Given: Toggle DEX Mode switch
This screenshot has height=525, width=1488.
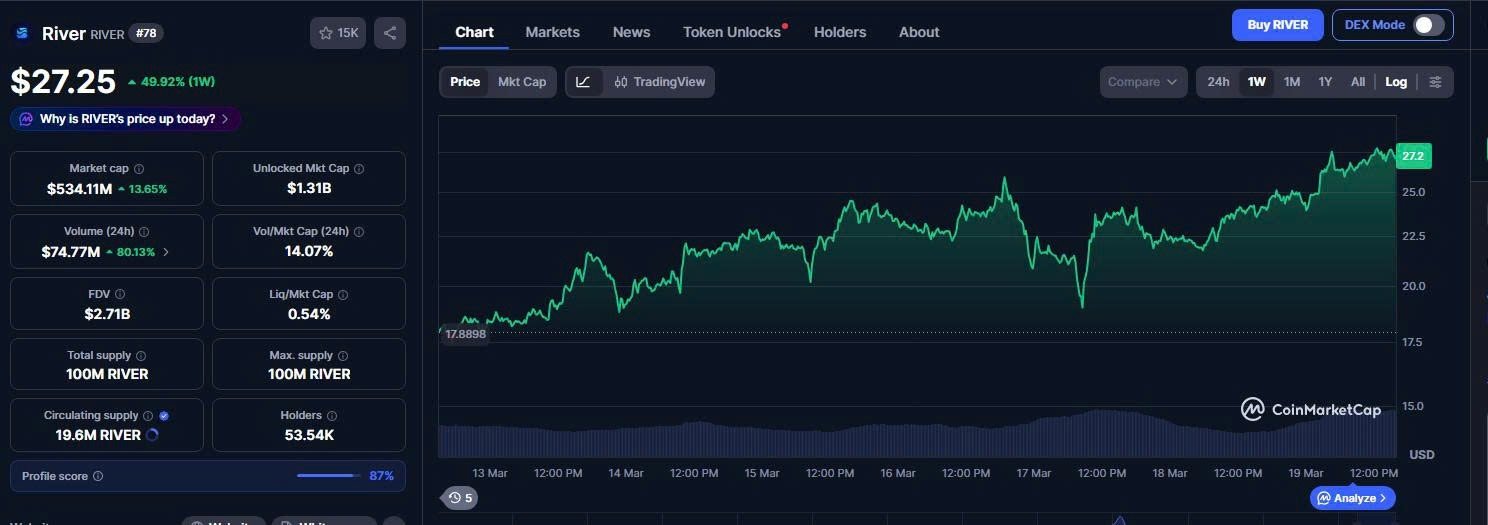Looking at the screenshot, I should click(1428, 25).
